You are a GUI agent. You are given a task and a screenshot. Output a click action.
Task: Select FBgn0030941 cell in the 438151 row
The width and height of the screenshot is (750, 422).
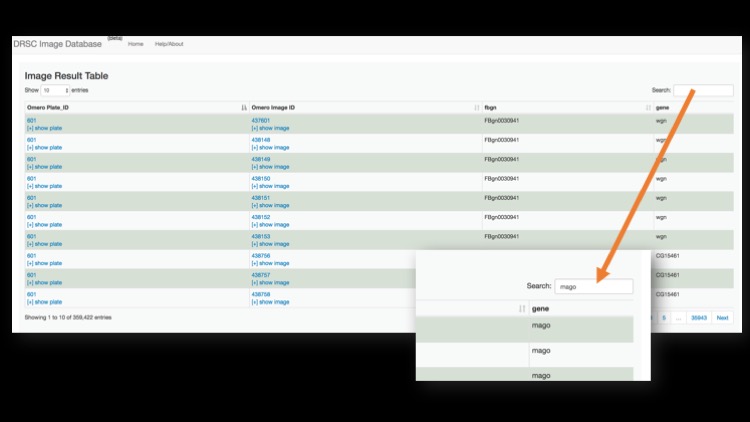tap(501, 198)
